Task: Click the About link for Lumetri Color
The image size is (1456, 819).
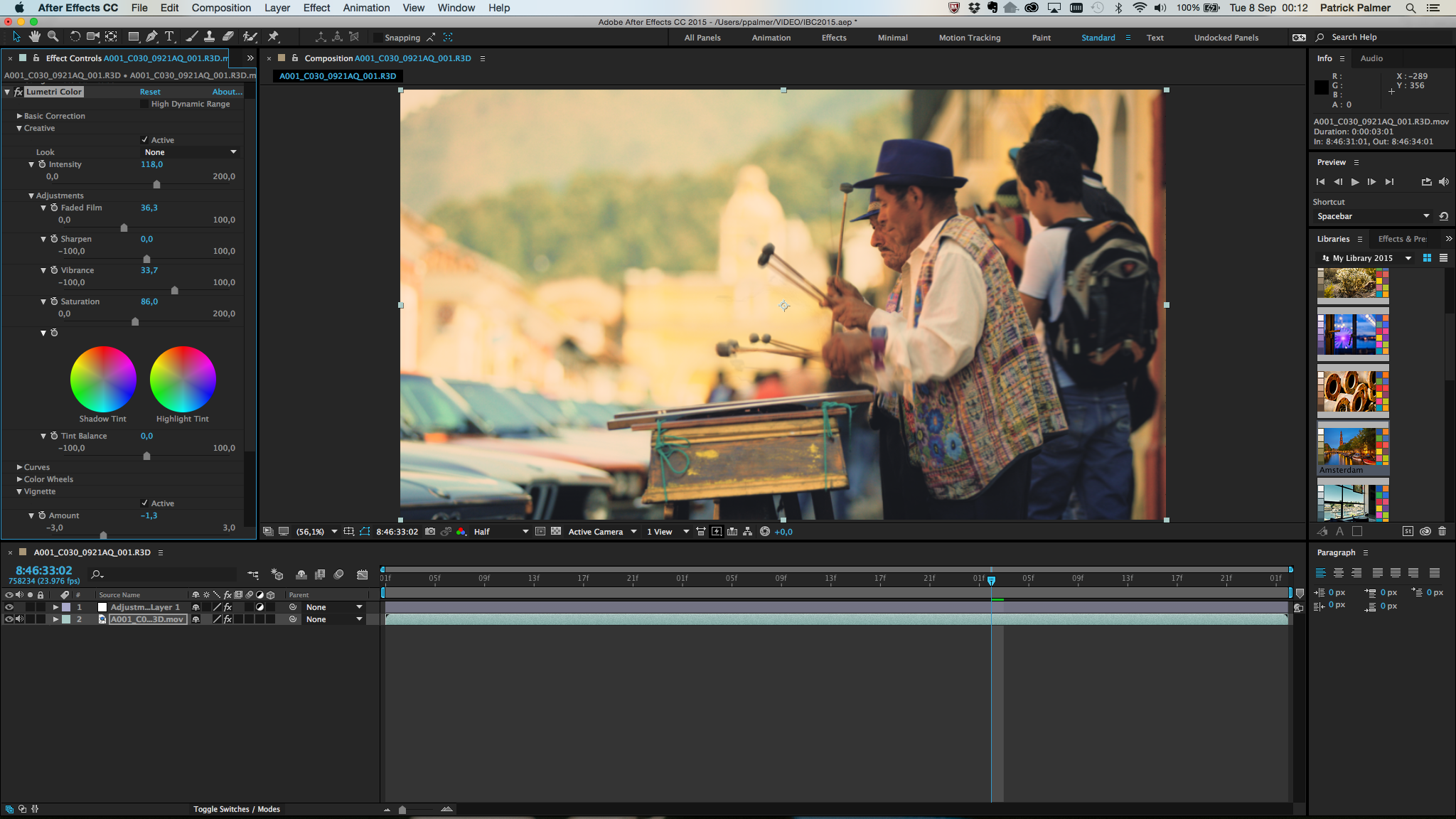Action: coord(227,92)
